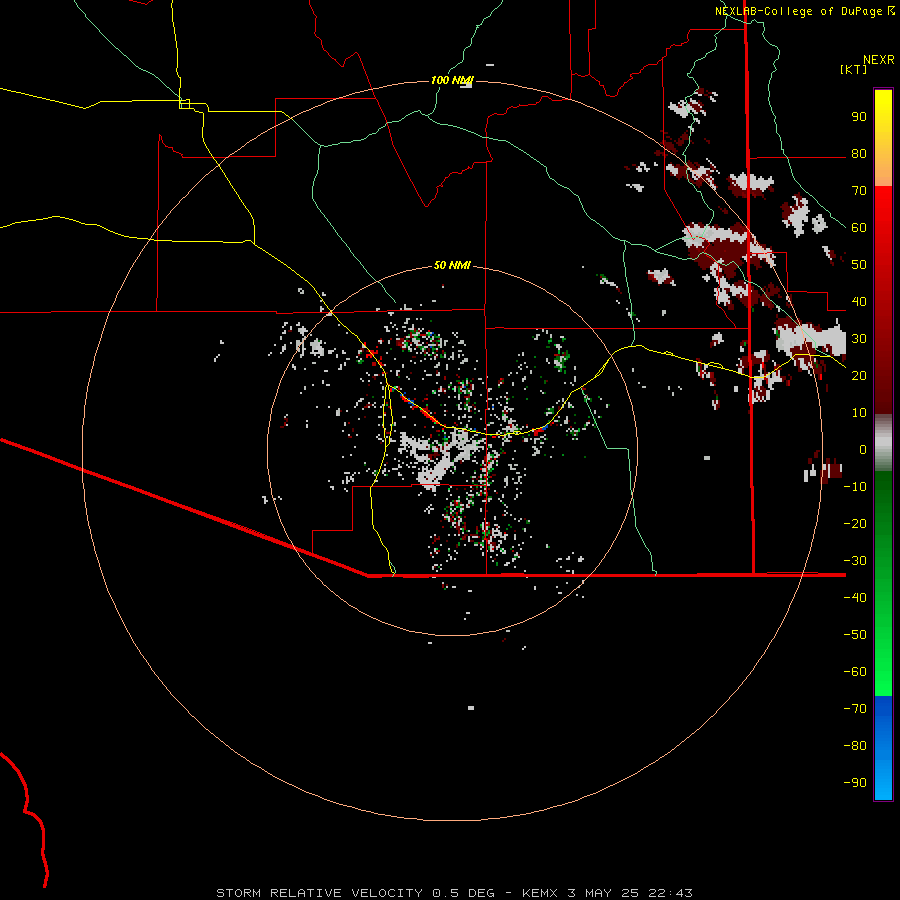Image resolution: width=900 pixels, height=900 pixels.
Task: Click the 10 value on velocity scale
Action: pyautogui.click(x=859, y=413)
